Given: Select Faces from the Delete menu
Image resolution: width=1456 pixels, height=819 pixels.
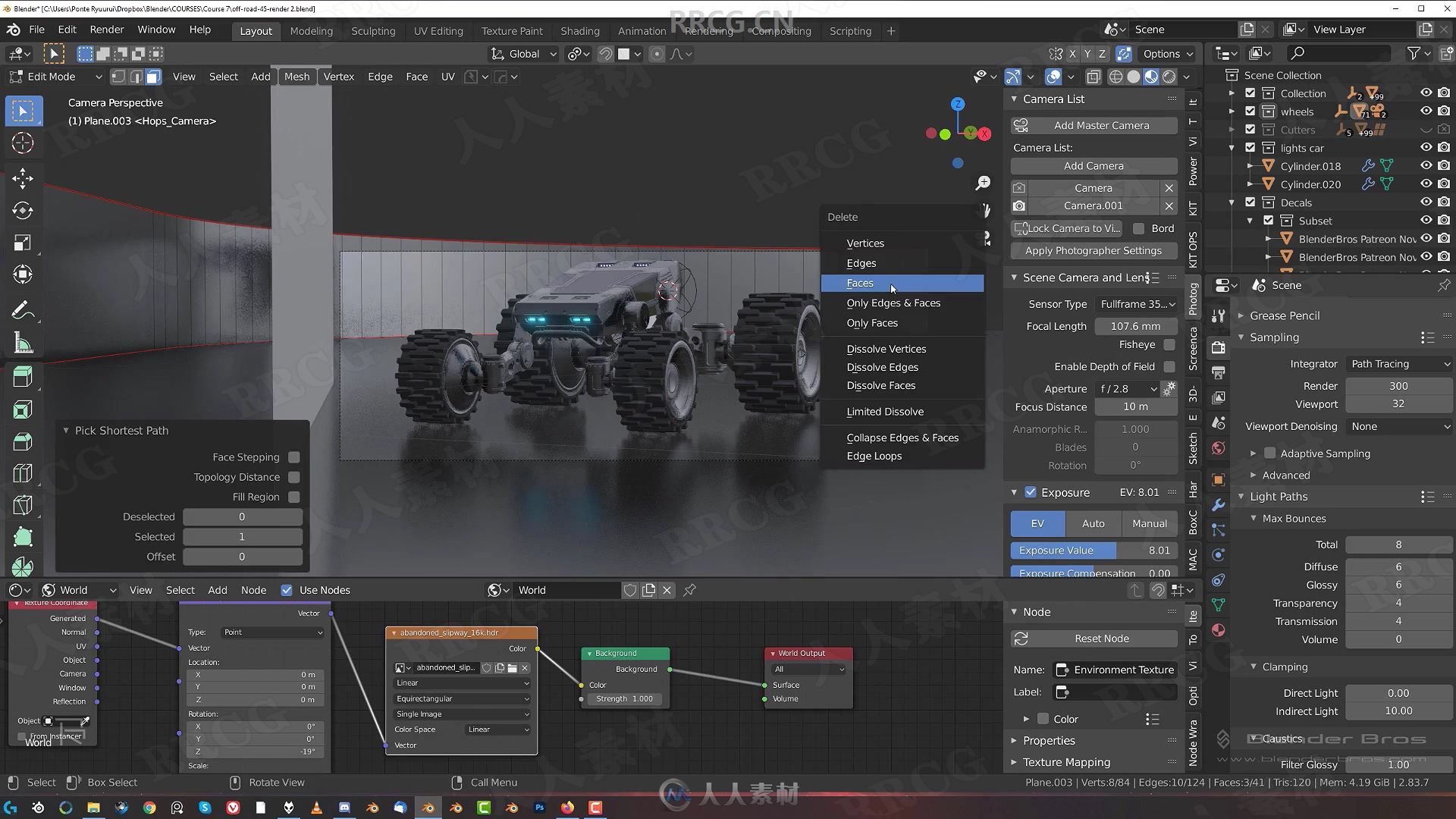Looking at the screenshot, I should coord(860,283).
